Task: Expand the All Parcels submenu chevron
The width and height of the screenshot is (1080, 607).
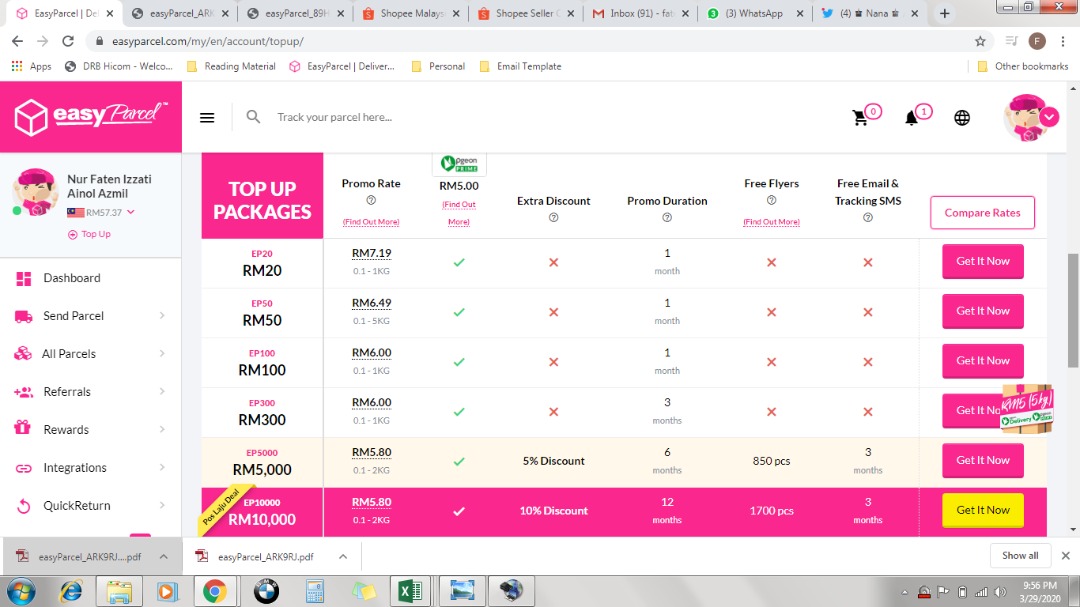Action: coord(163,353)
